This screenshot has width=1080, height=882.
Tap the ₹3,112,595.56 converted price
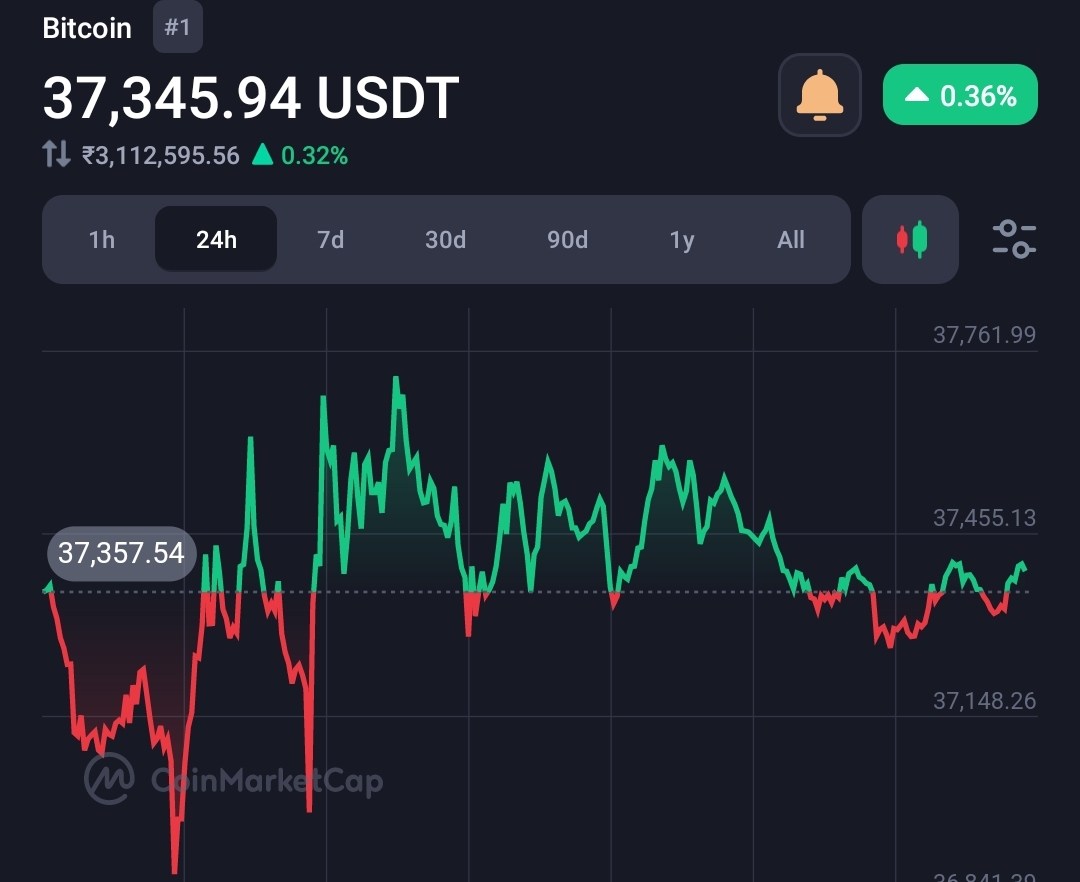(x=161, y=155)
